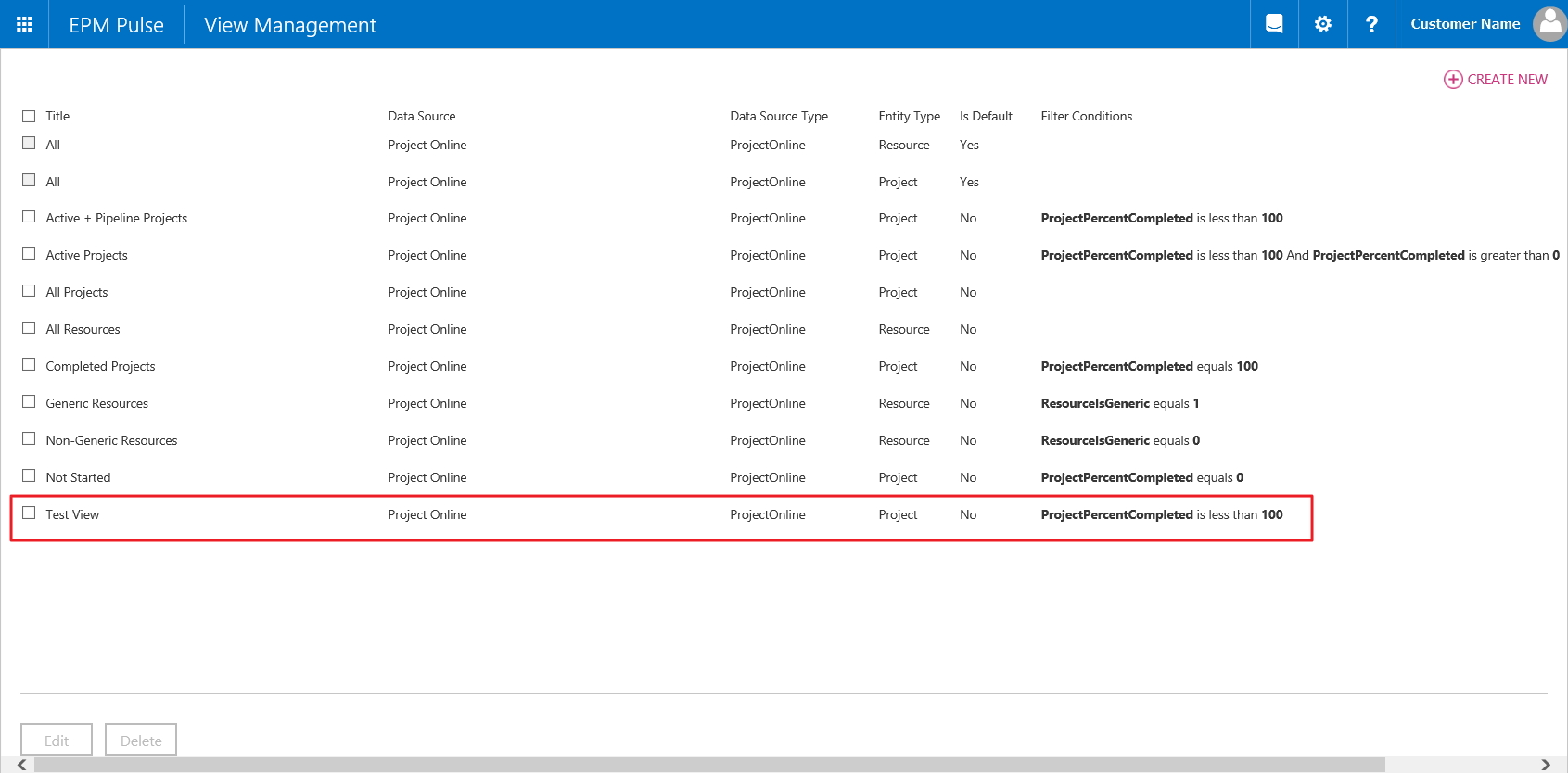Check the Completed Projects row checkbox
Viewport: 1568px width, 773px height.
[29, 365]
